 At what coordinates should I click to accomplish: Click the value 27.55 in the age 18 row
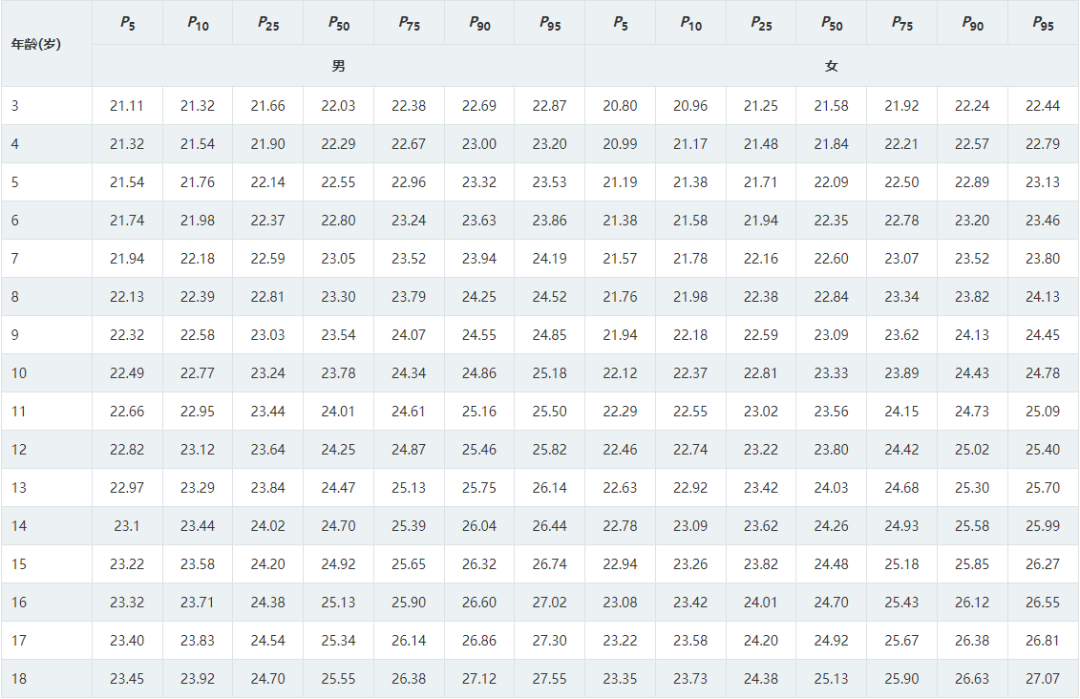pos(549,679)
